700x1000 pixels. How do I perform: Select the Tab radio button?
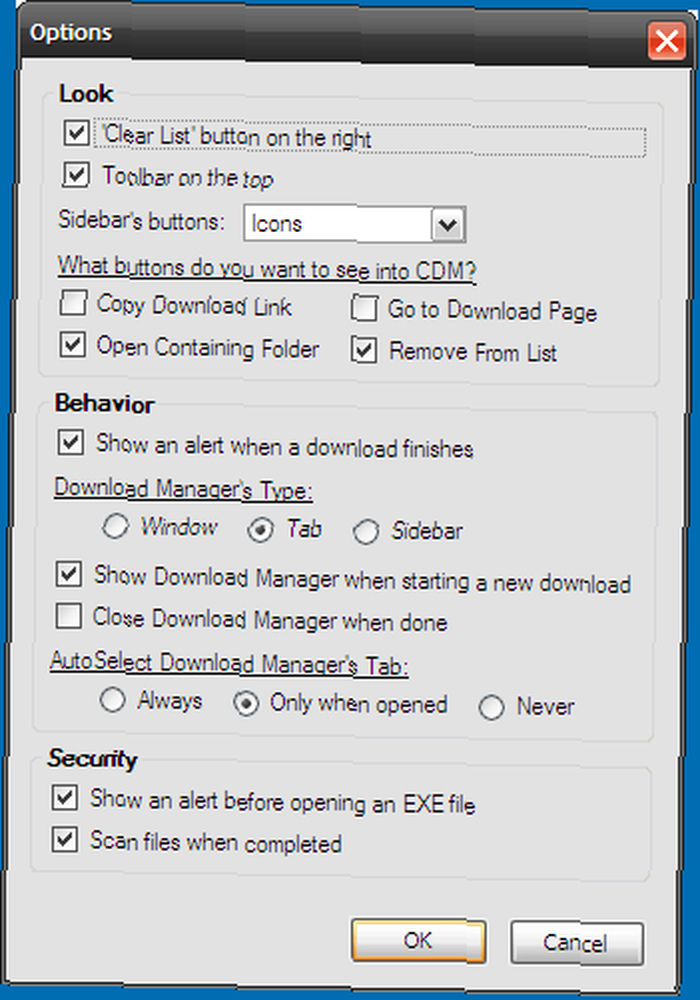(x=261, y=530)
